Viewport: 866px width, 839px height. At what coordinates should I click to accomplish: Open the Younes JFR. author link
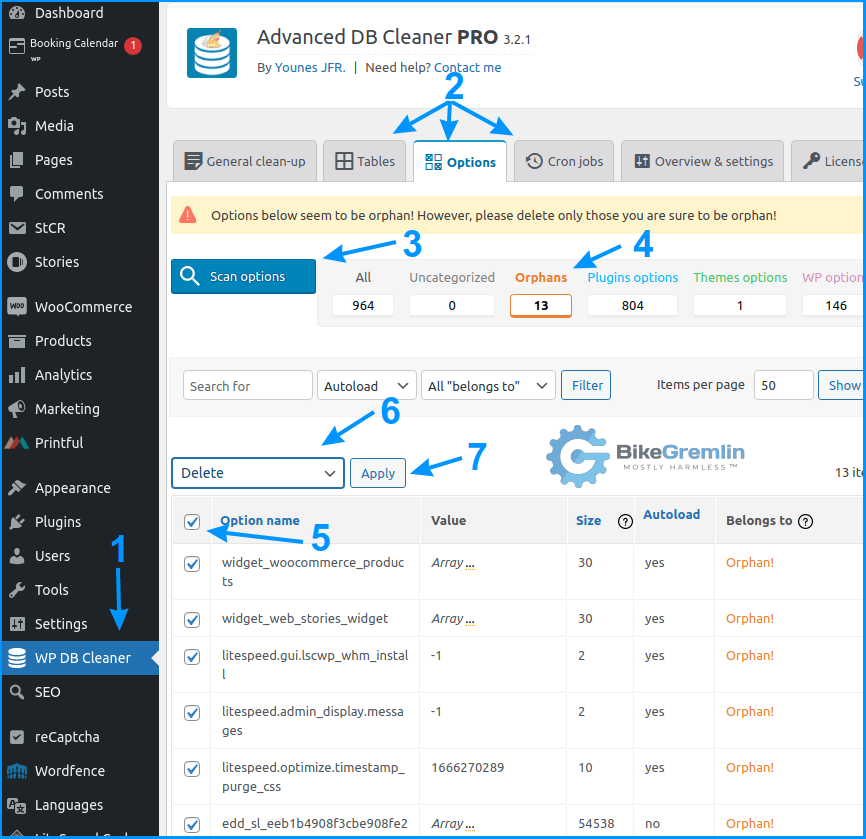point(310,67)
